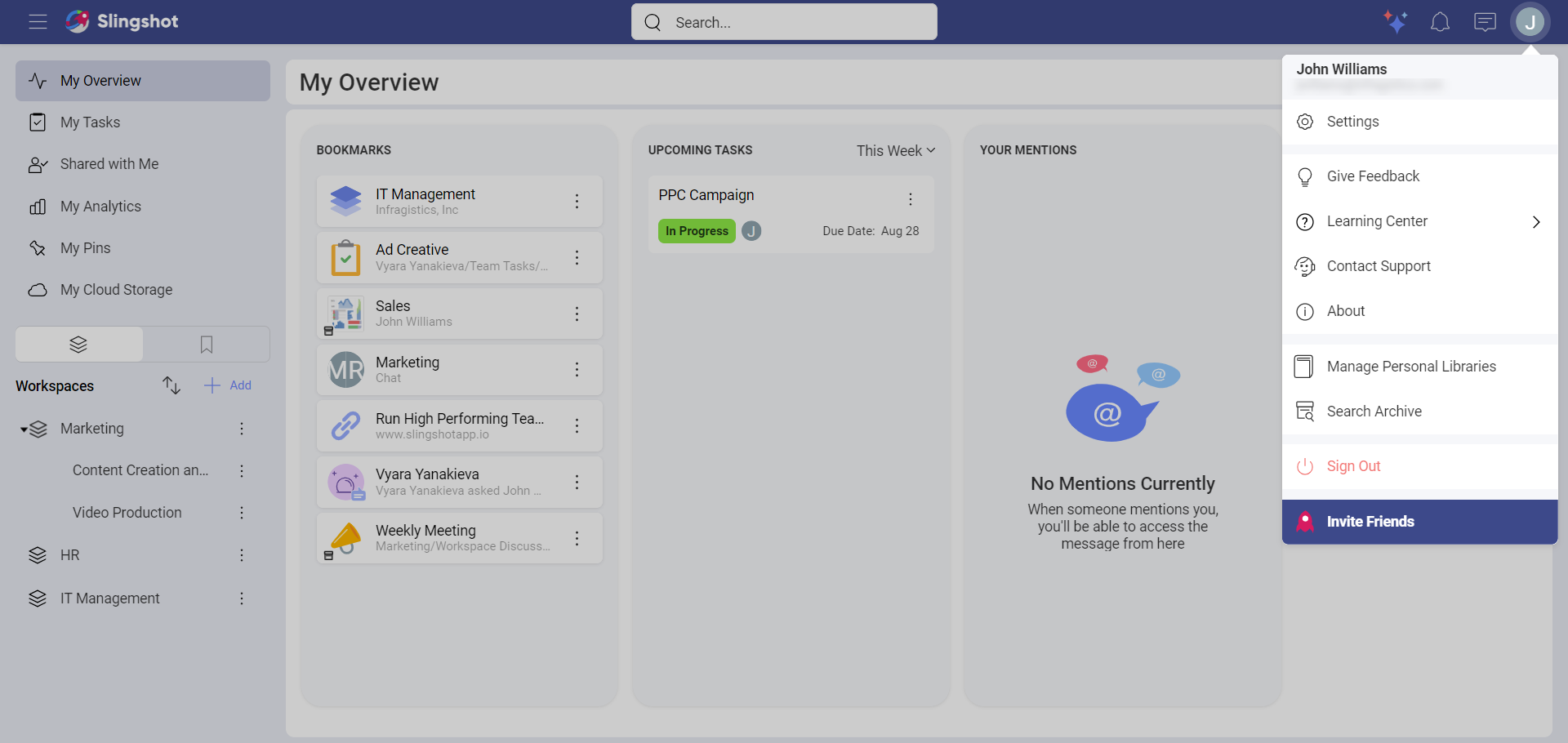Expand the Learning Center submenu
The image size is (1568, 743).
pos(1419,221)
